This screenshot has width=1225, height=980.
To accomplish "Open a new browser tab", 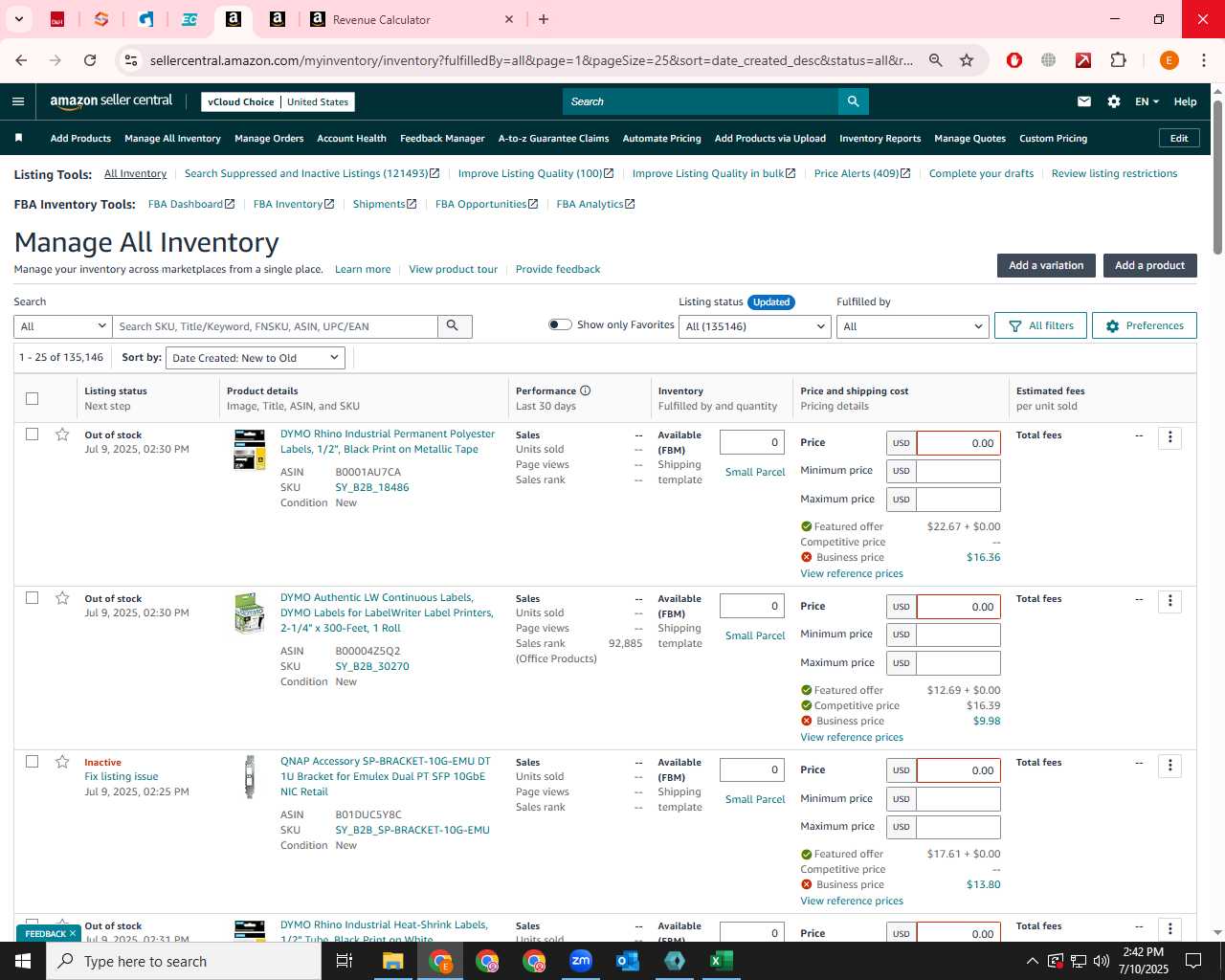I will 544,19.
